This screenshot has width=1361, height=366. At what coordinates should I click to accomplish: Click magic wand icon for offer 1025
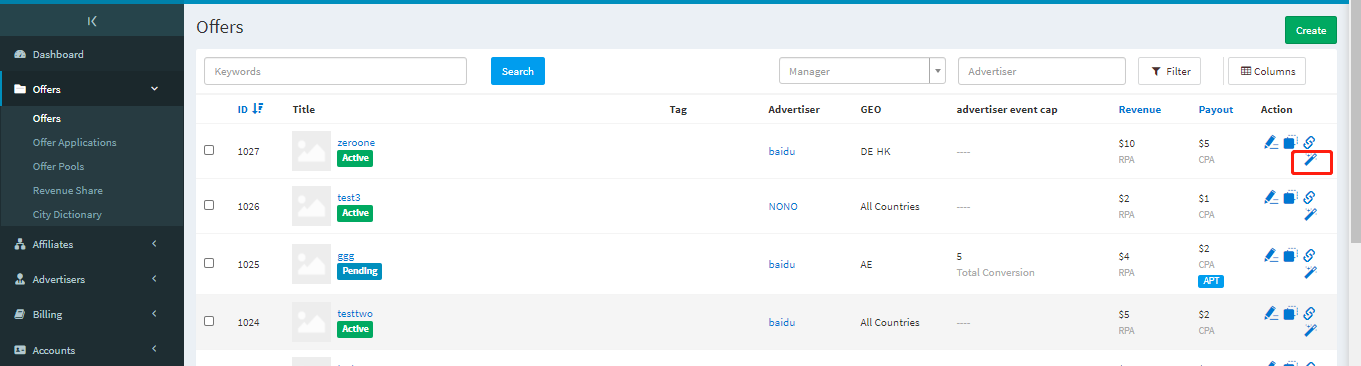coord(1310,272)
